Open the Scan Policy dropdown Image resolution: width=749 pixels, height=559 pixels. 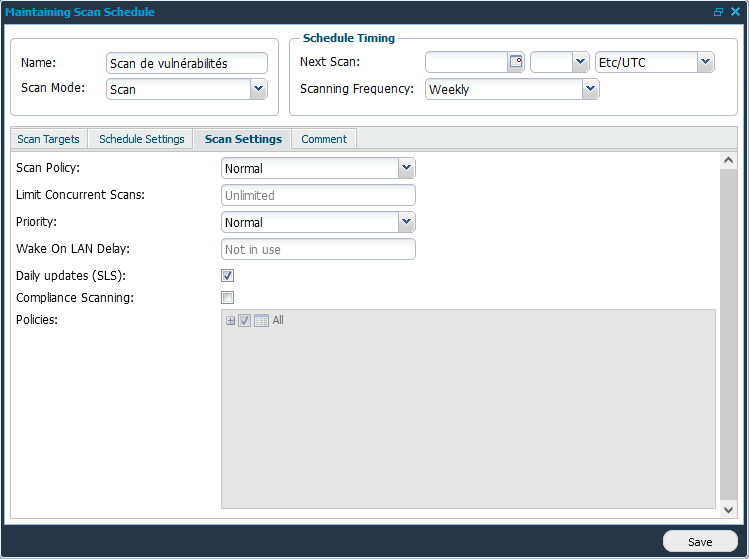tap(406, 168)
